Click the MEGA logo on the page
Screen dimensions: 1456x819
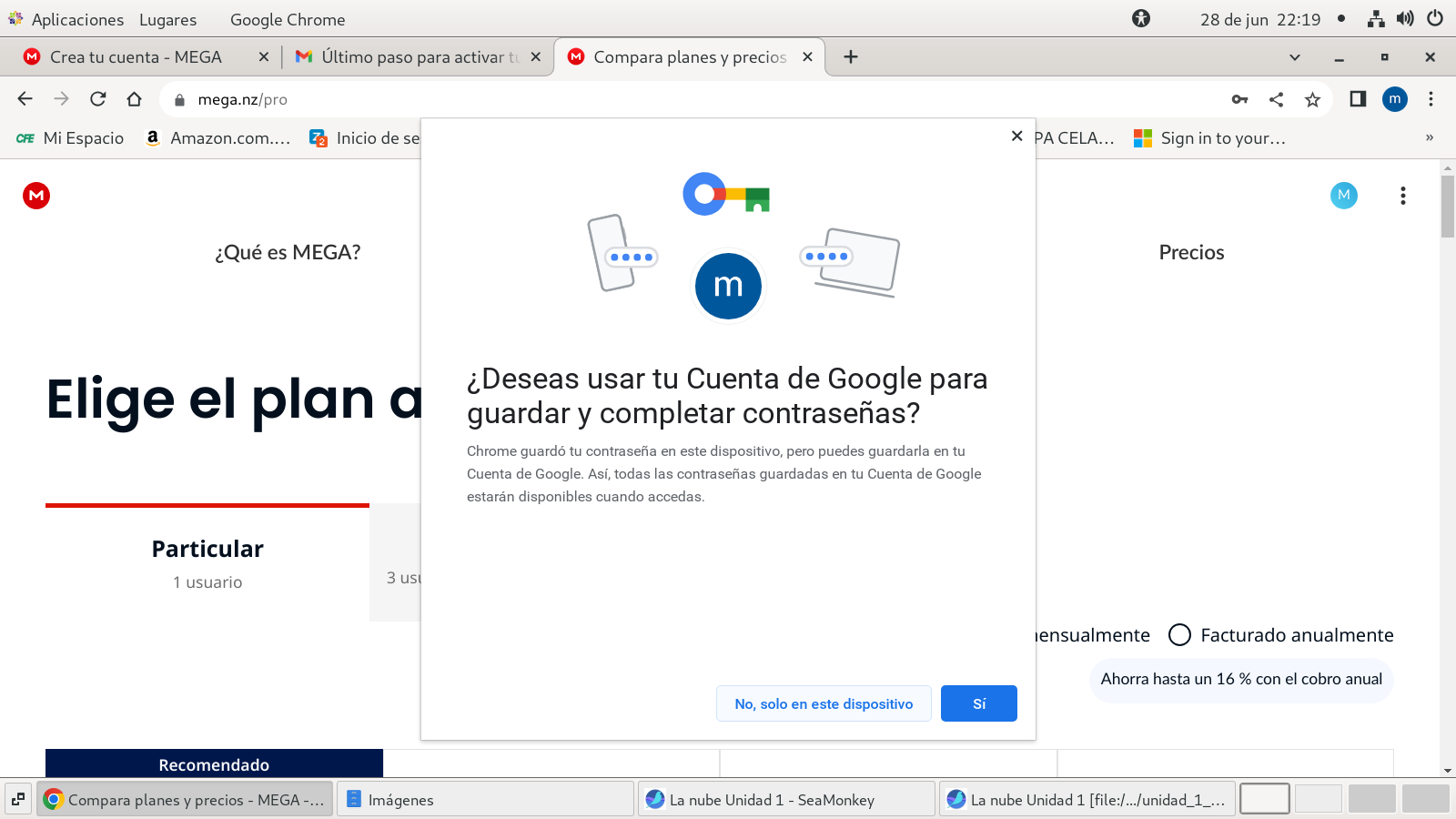point(36,196)
